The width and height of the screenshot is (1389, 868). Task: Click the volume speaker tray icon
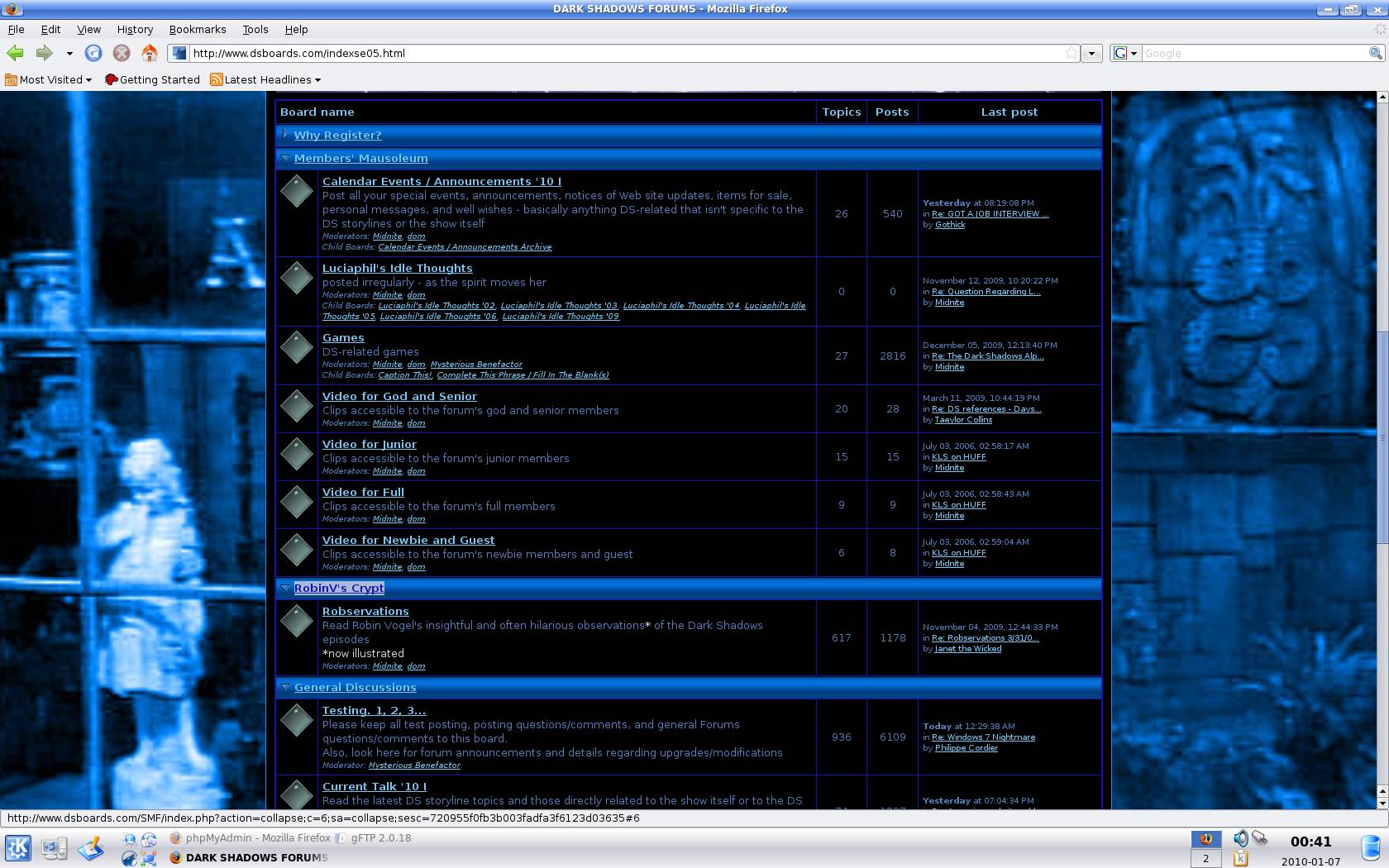(1240, 838)
